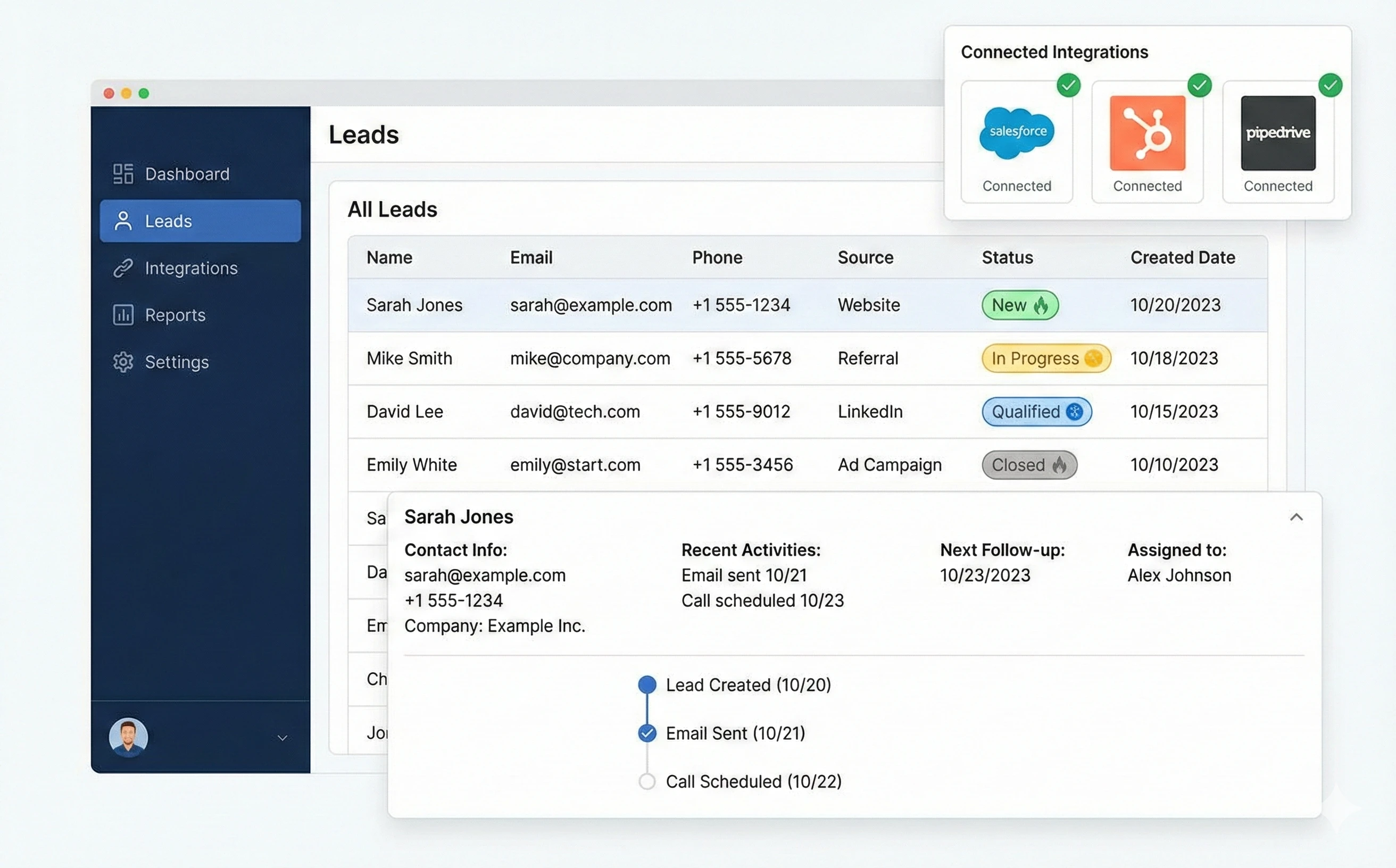Click the Lead Created timeline marker
Image resolution: width=1396 pixels, height=868 pixels.
tap(647, 685)
